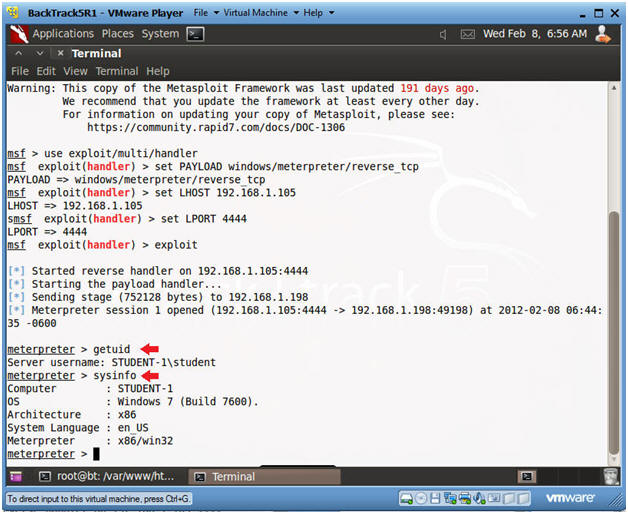
Task: Open the terminal View menu
Action: coord(75,71)
